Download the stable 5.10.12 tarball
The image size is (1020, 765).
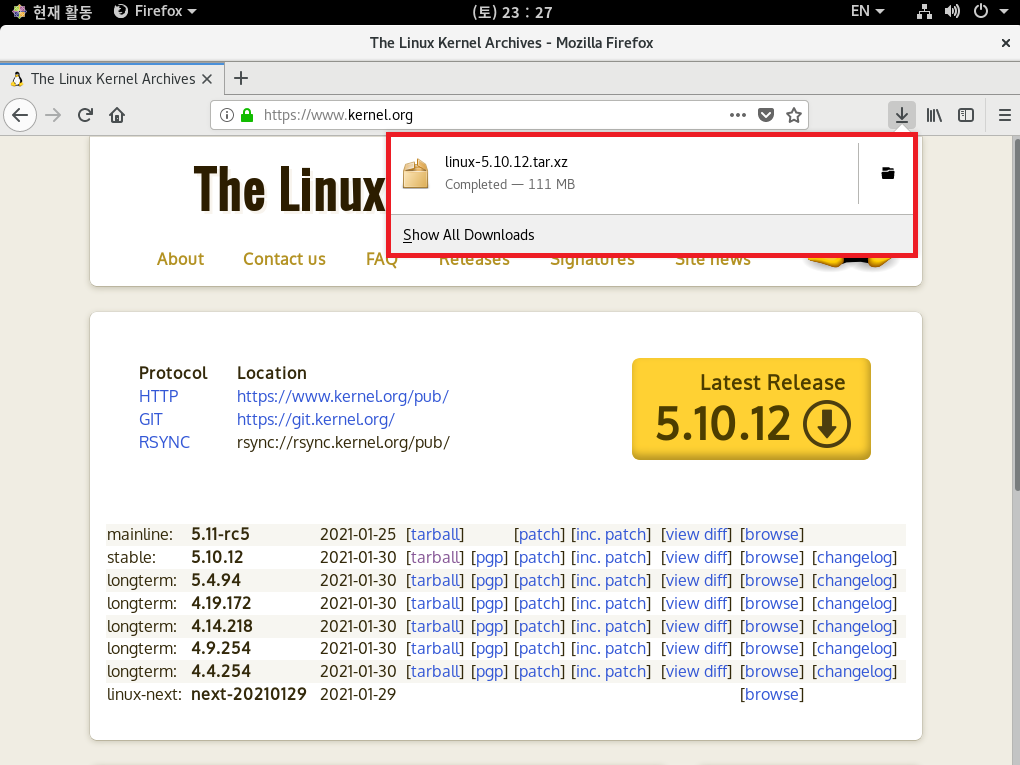click(435, 557)
